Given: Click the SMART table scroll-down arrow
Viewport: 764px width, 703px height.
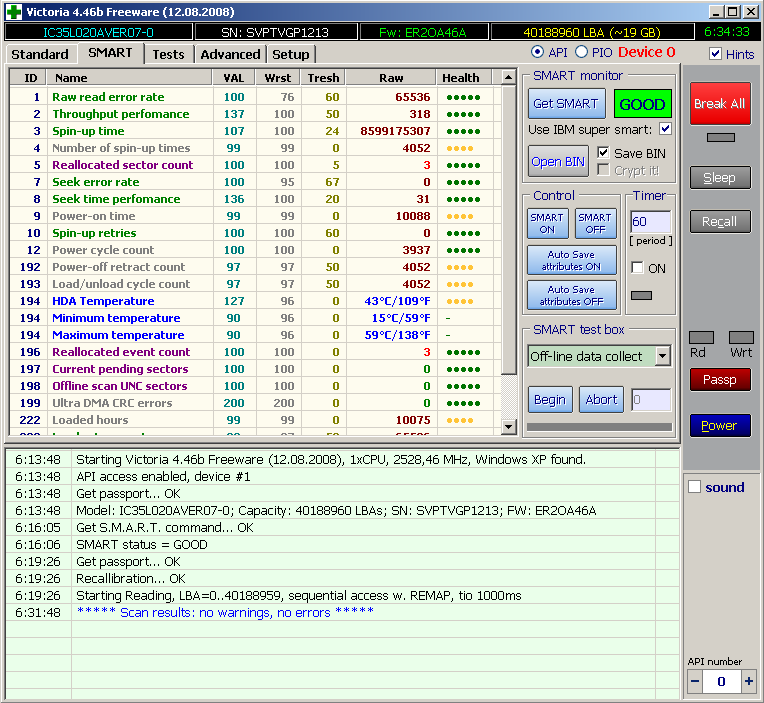Looking at the screenshot, I should 508,427.
